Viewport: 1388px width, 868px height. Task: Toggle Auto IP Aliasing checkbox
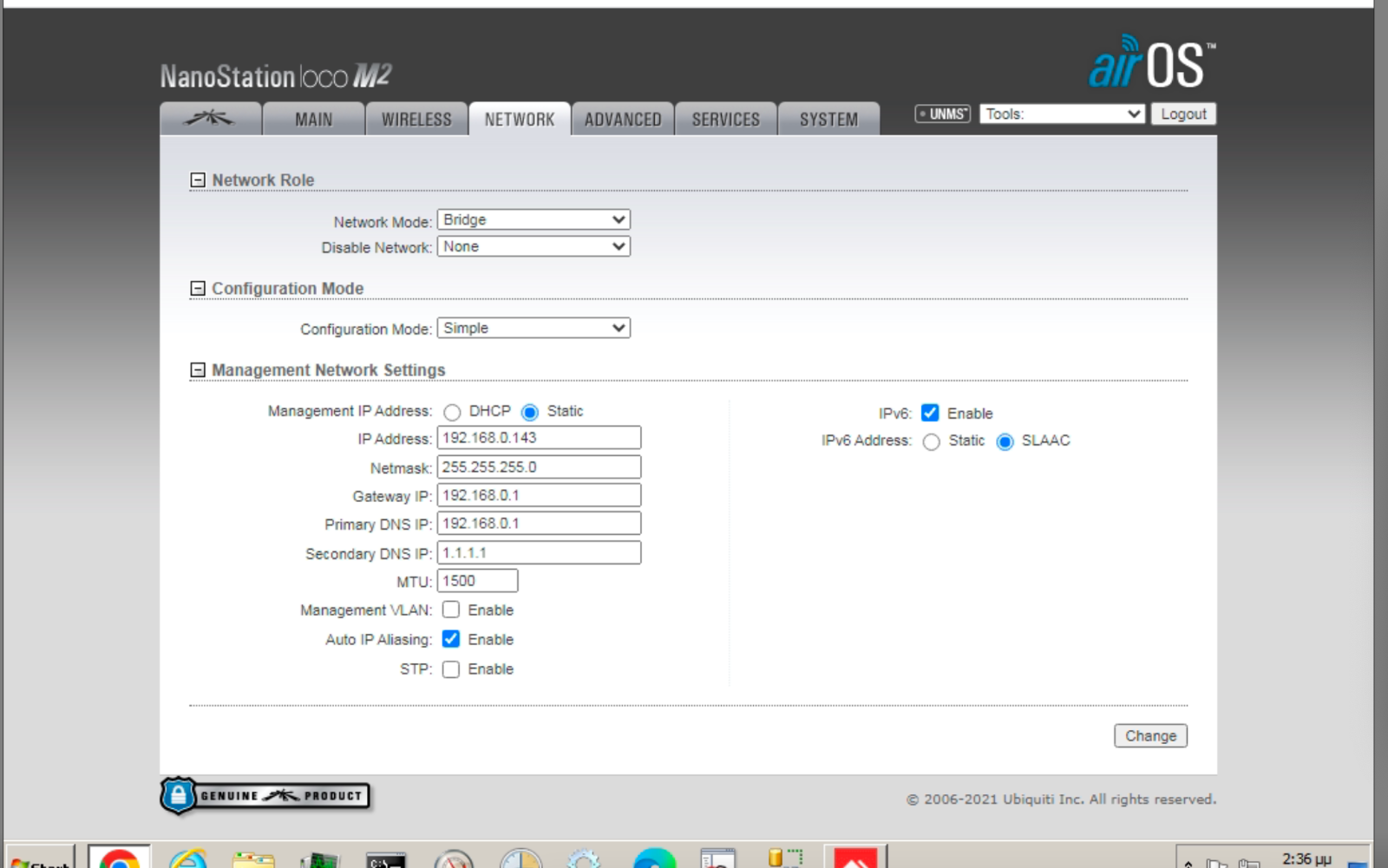pos(451,639)
